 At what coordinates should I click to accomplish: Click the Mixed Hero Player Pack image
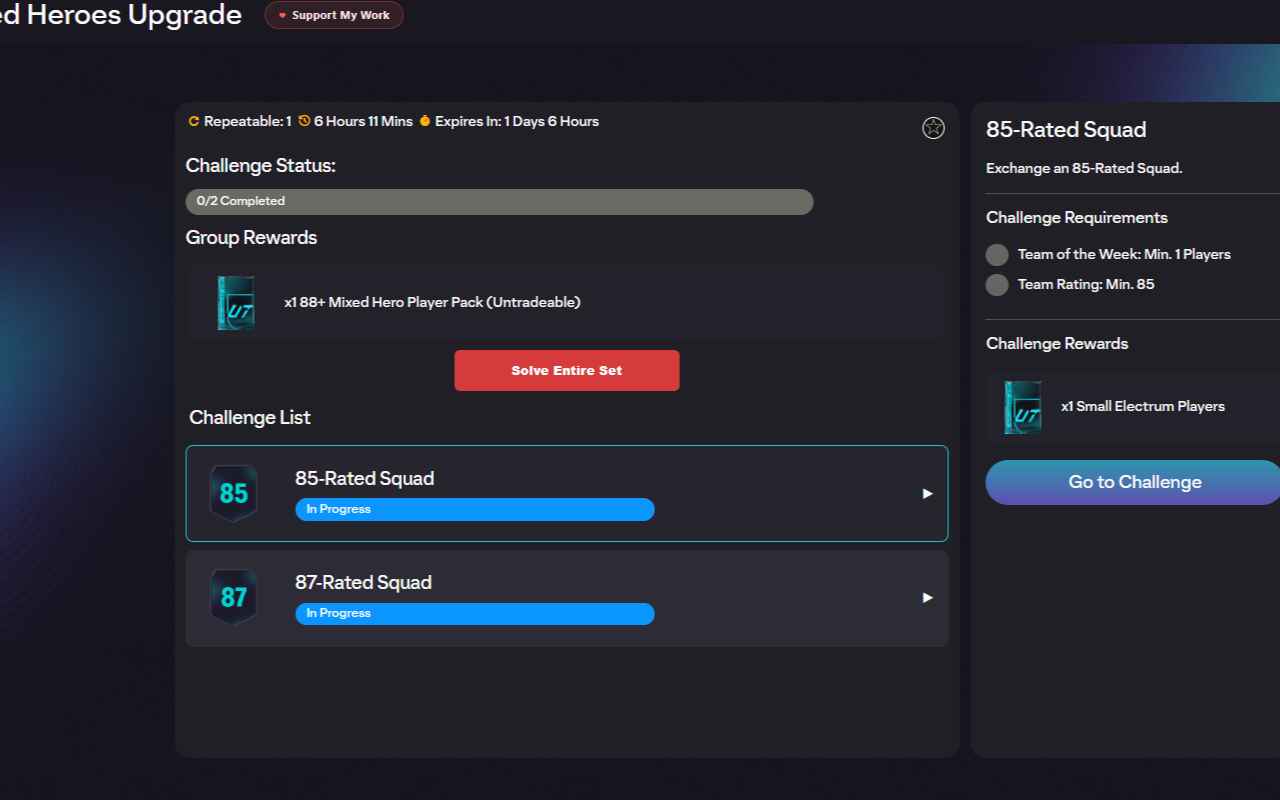[235, 303]
